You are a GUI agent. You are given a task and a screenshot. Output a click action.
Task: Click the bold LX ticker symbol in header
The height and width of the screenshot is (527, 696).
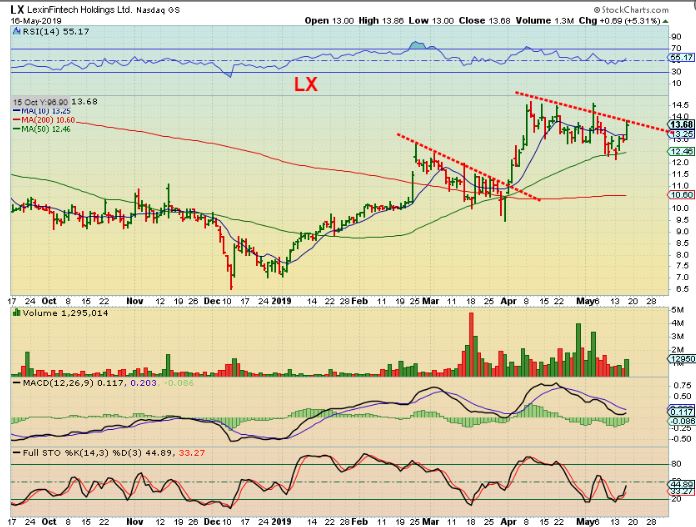17,10
